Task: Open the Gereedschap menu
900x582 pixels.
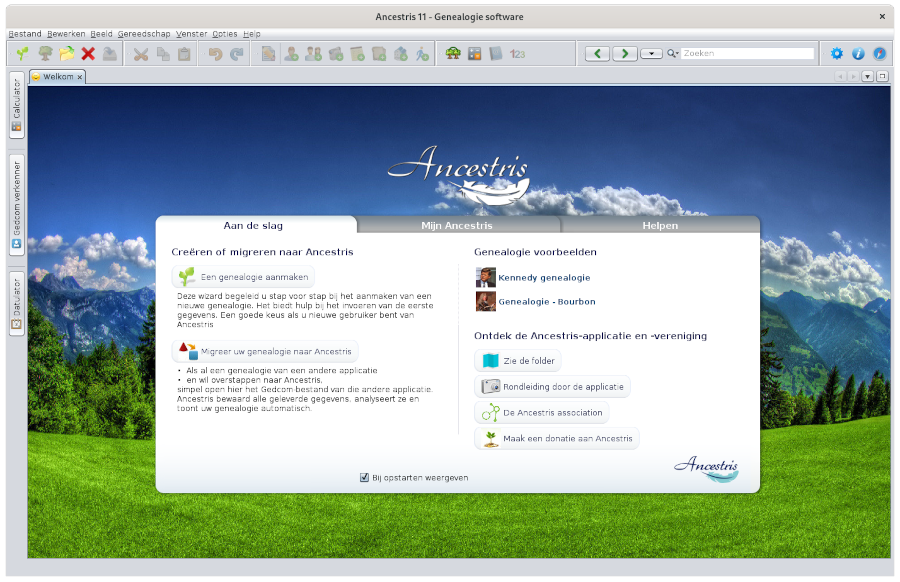Action: pyautogui.click(x=144, y=34)
